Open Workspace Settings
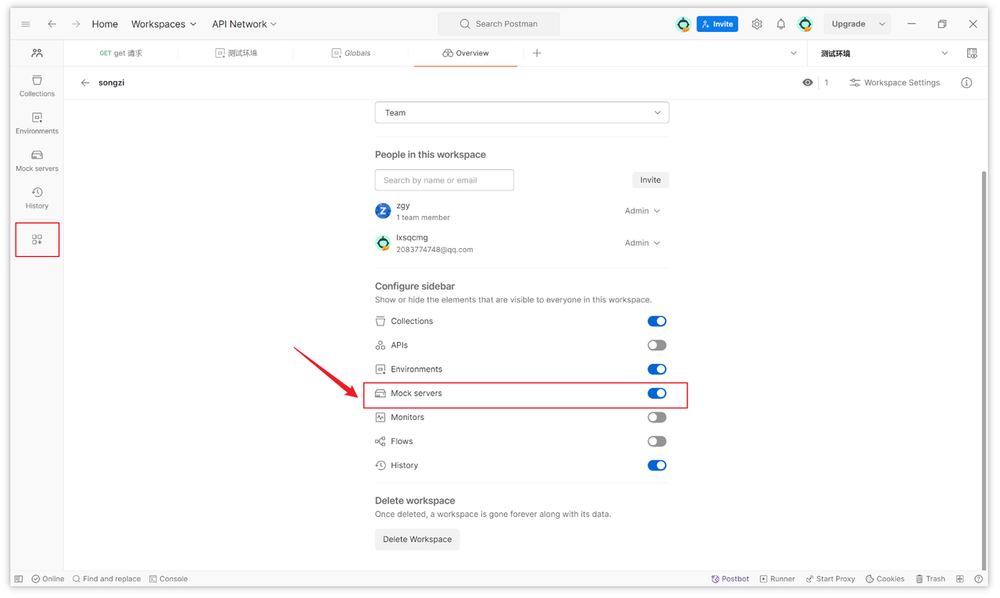This screenshot has height=598, width=1000. point(895,83)
